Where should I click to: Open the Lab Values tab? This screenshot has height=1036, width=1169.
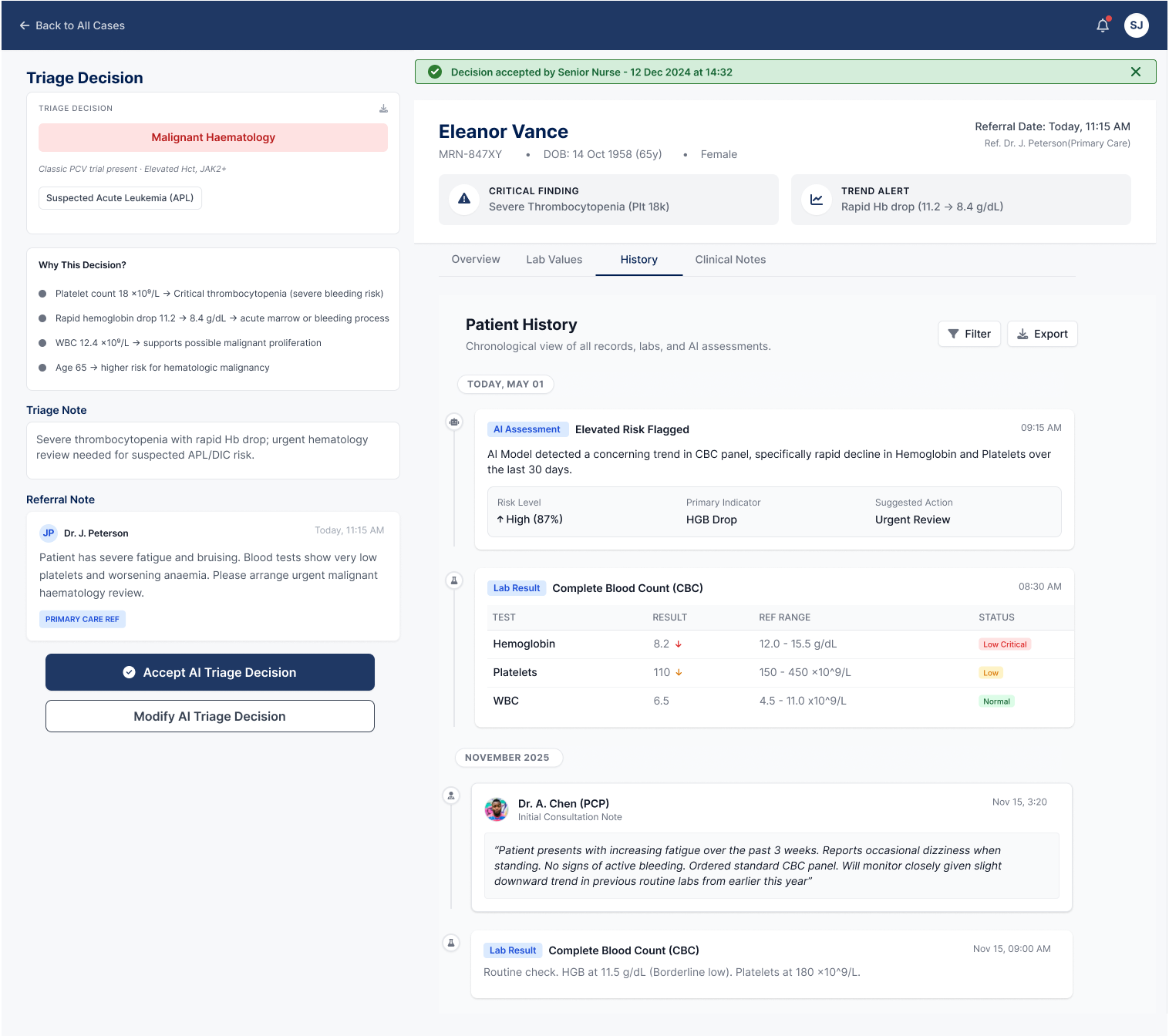click(554, 260)
